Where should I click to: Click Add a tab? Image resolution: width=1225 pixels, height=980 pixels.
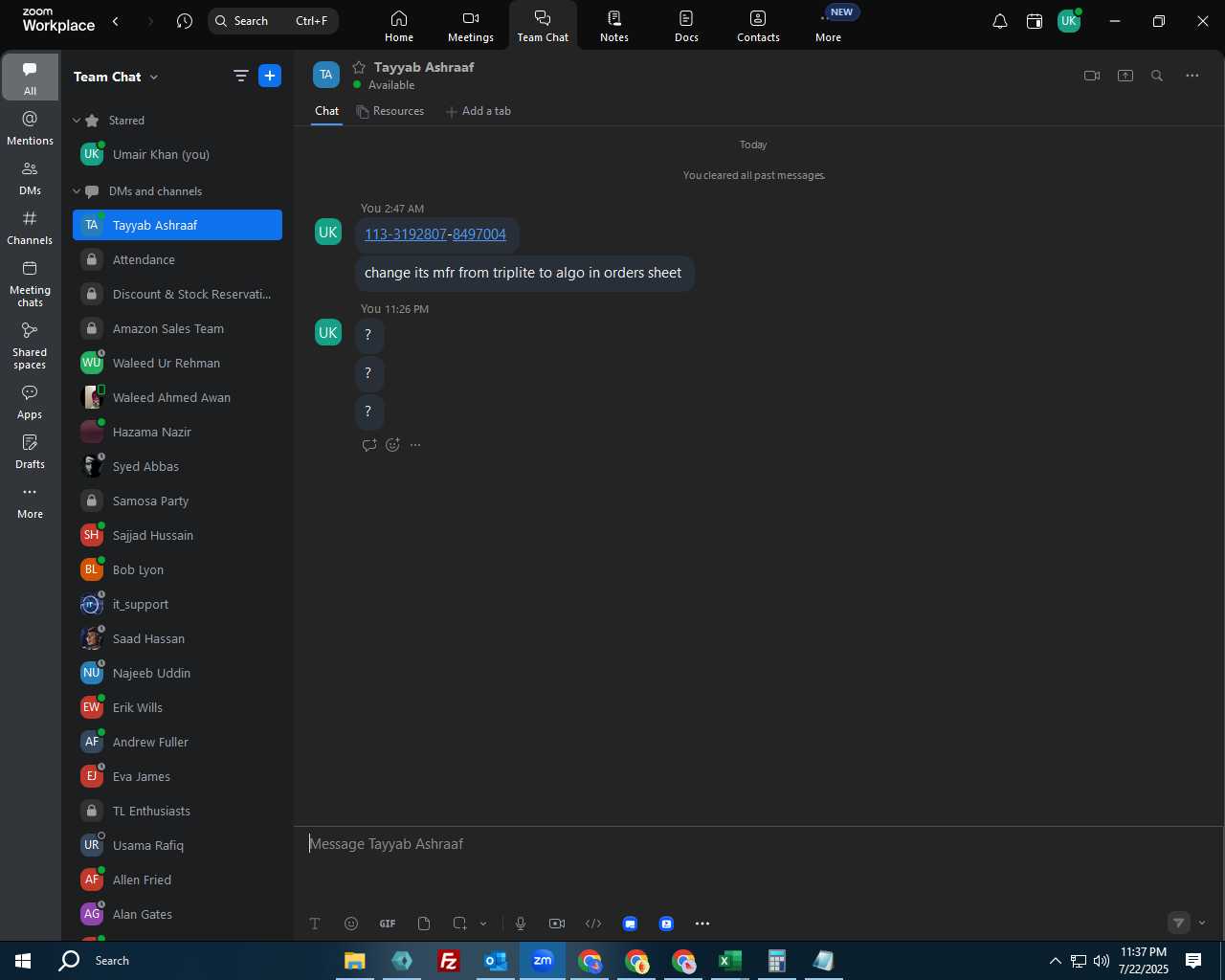[479, 111]
